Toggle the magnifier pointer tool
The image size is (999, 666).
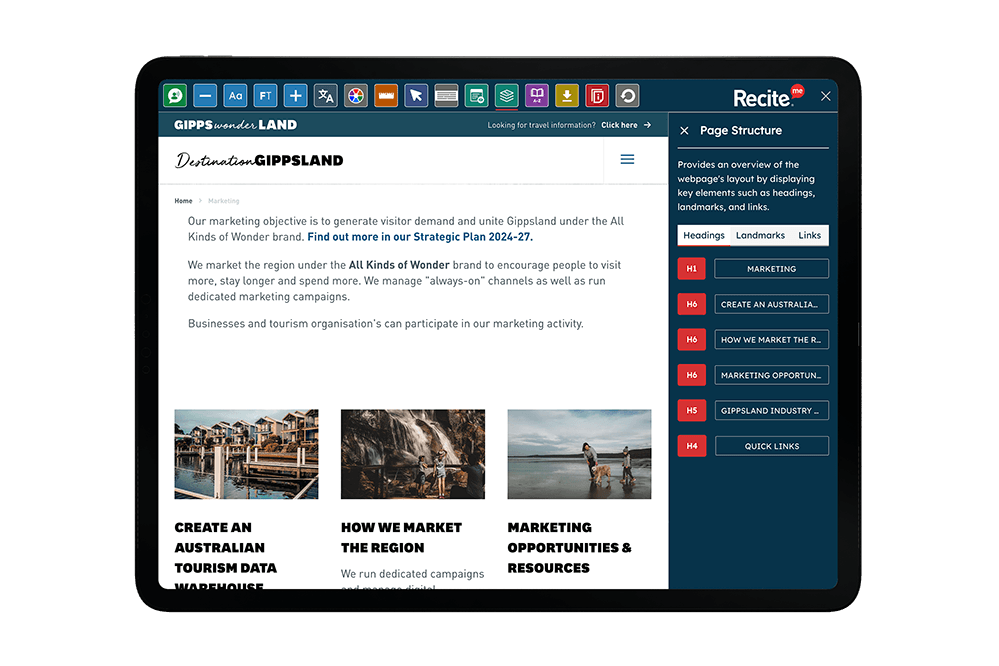tap(416, 95)
